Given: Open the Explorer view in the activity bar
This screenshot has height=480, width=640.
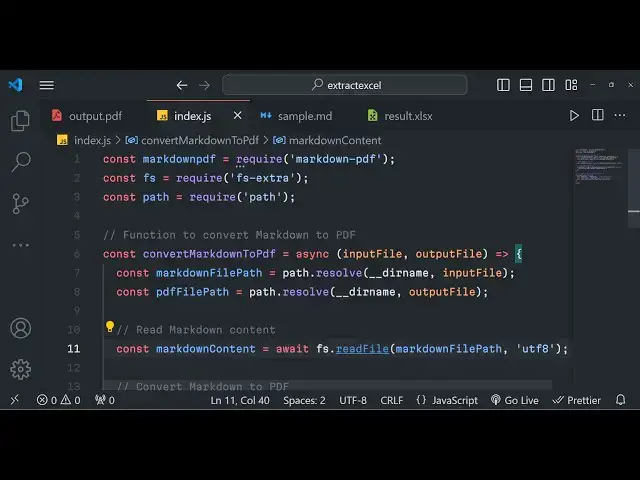Looking at the screenshot, I should tap(20, 121).
